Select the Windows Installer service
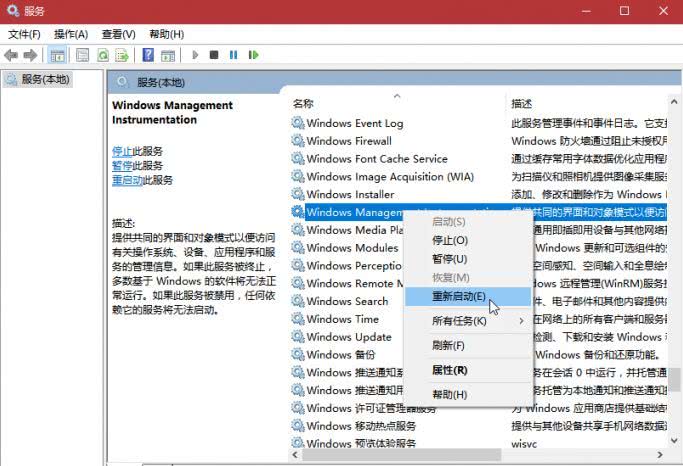Viewport: 683px width, 466px height. click(x=479, y=194)
